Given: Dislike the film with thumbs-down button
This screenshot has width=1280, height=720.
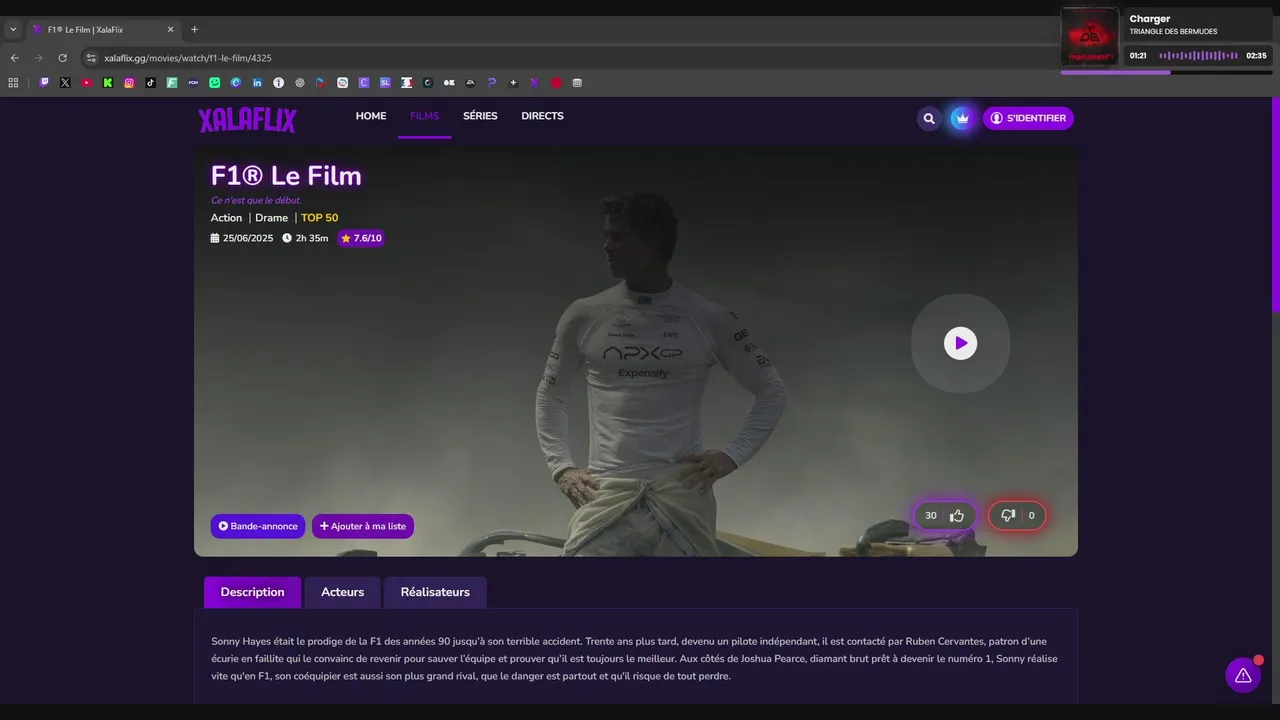Looking at the screenshot, I should click(1018, 516).
